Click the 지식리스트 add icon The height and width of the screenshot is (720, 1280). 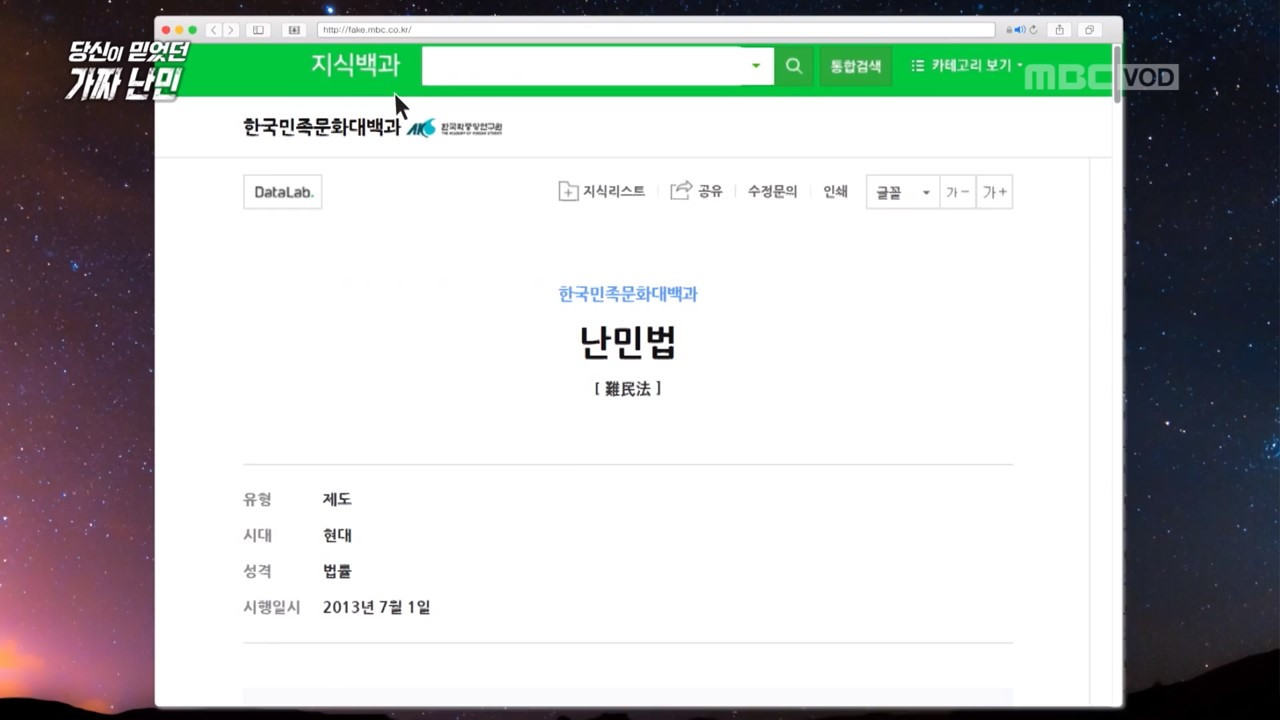tap(568, 192)
